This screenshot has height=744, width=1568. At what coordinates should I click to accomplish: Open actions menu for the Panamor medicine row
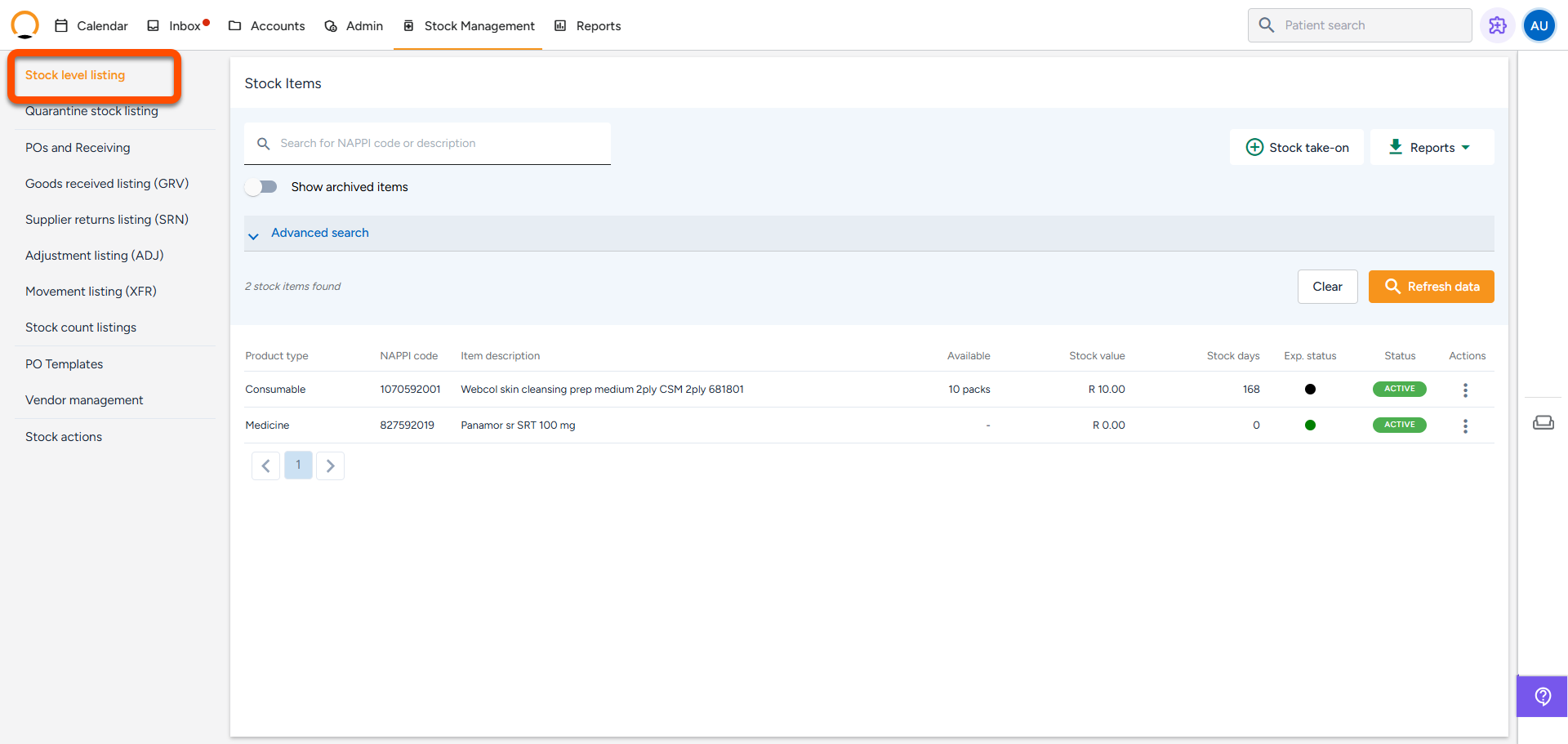[x=1465, y=426]
